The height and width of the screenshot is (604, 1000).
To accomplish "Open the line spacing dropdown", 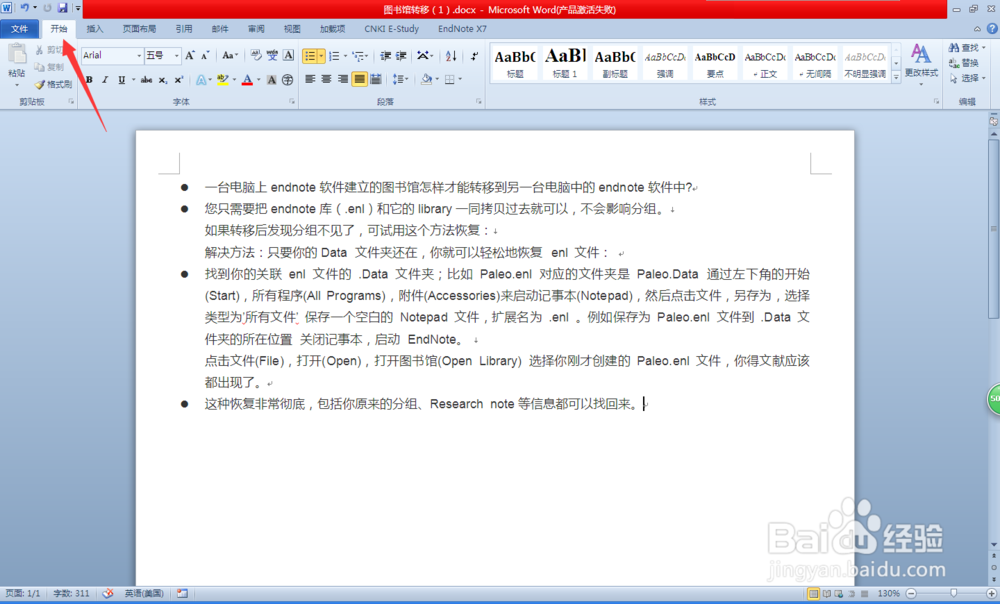I will coord(400,79).
